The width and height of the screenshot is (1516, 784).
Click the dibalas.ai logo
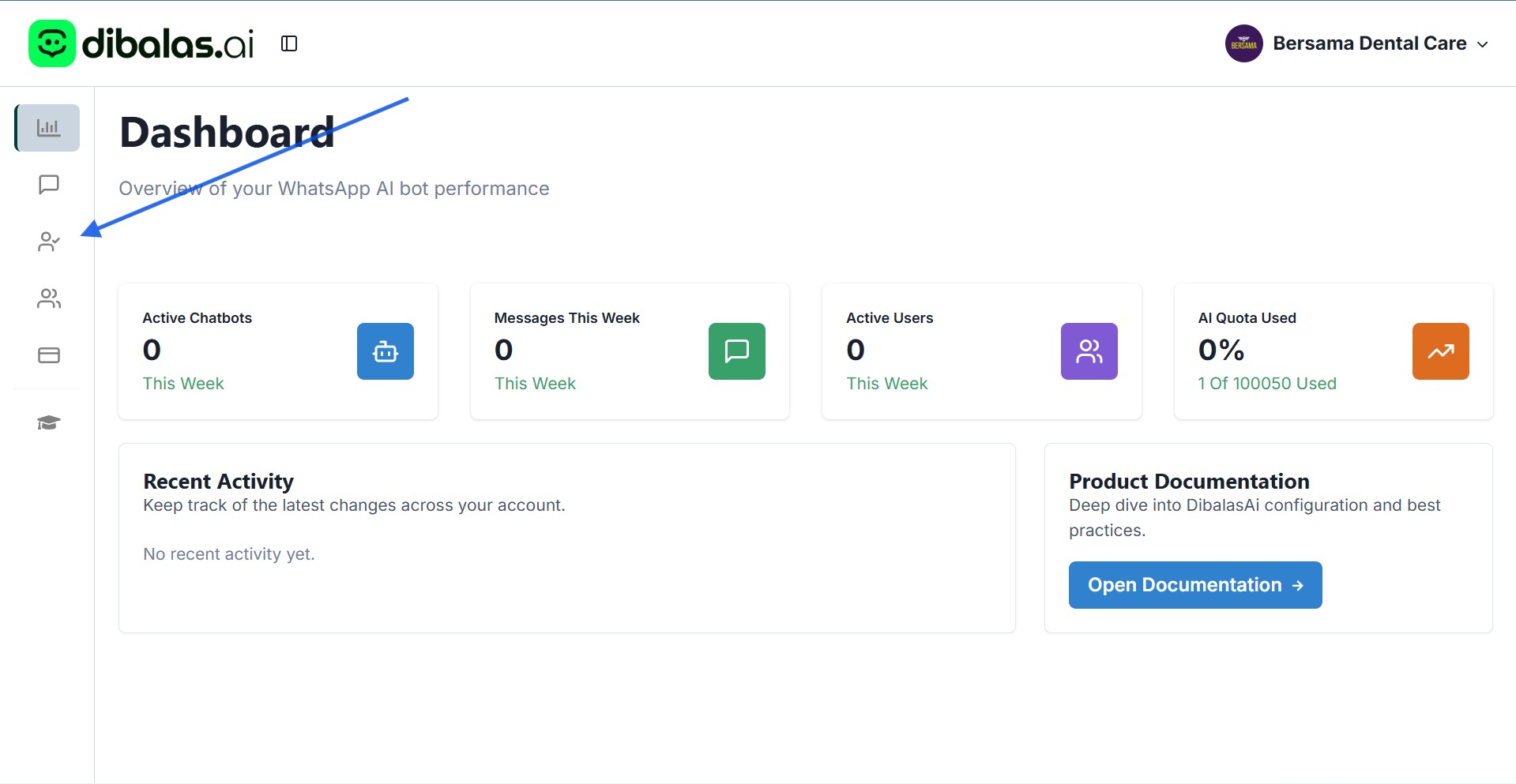(142, 43)
